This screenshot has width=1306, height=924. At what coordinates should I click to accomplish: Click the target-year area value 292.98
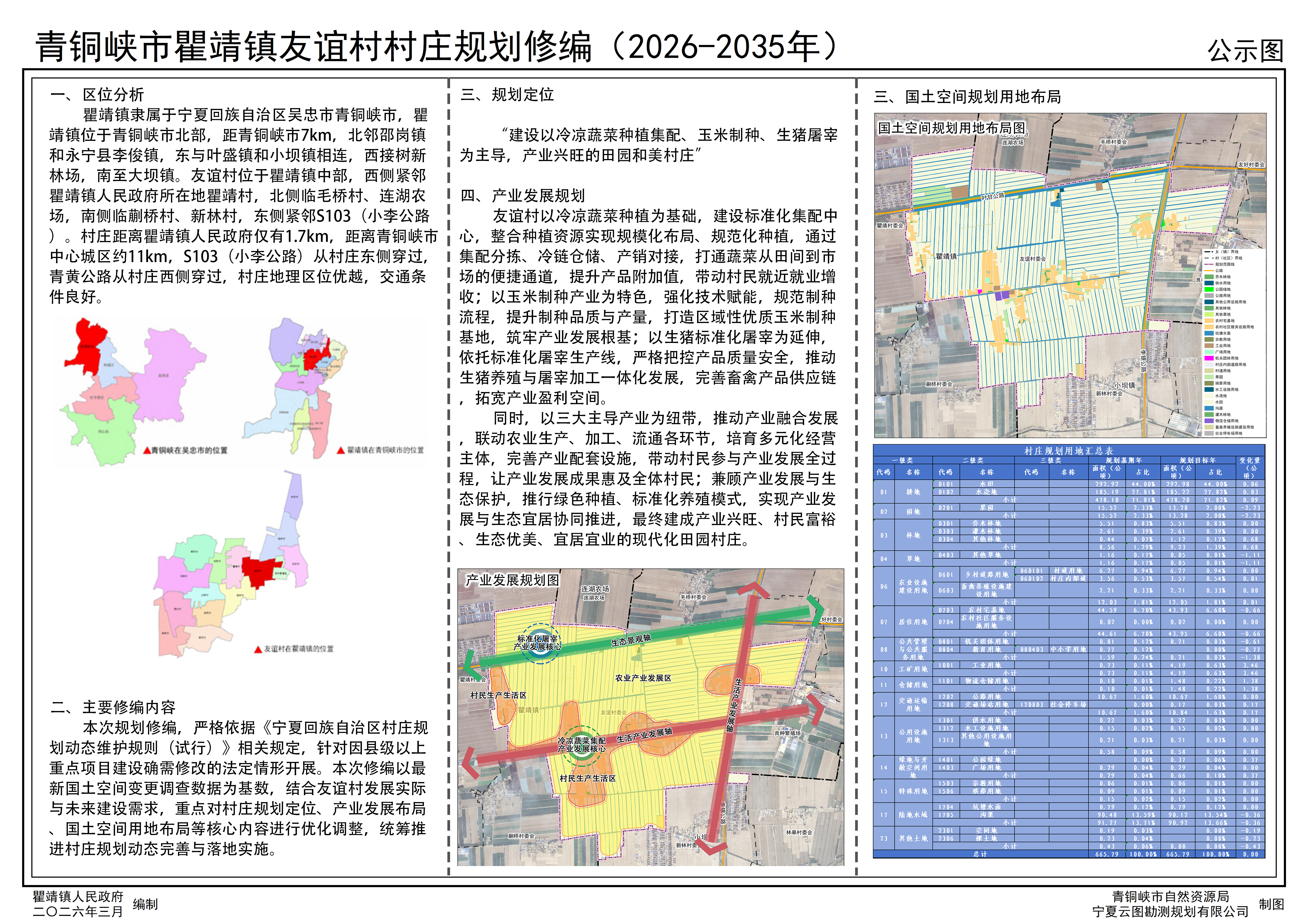click(x=1178, y=484)
